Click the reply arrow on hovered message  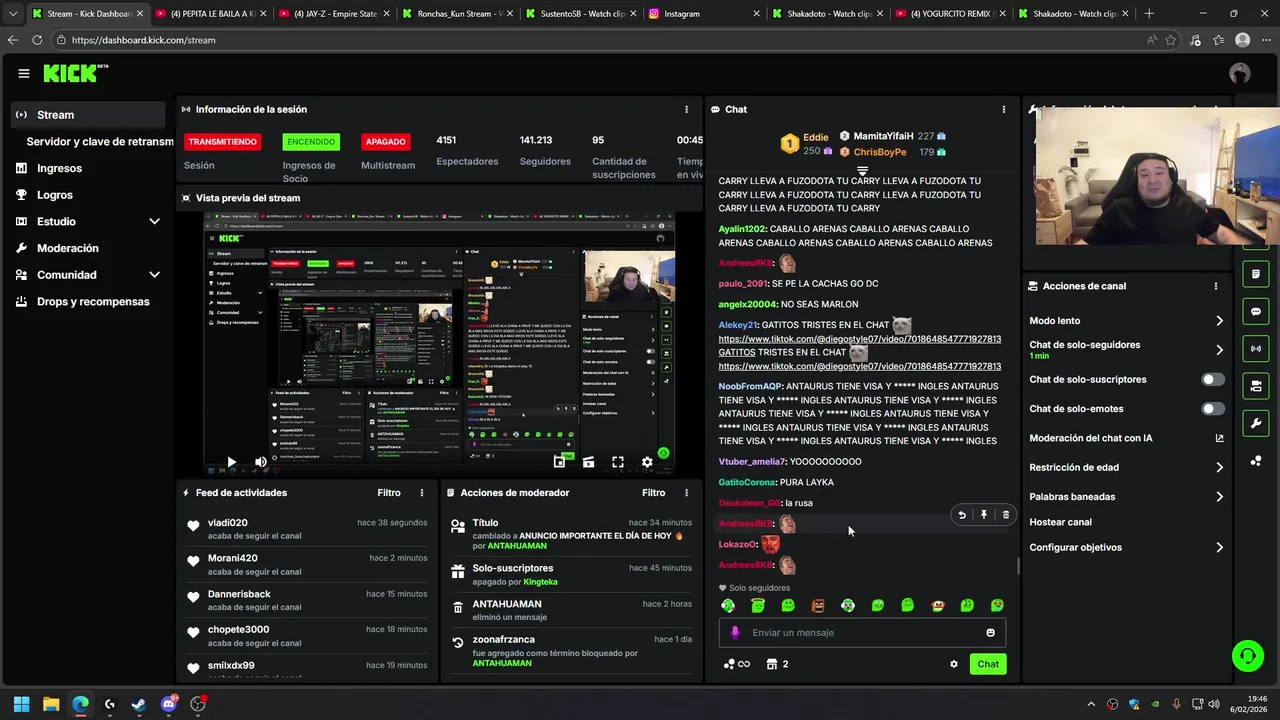click(x=962, y=515)
